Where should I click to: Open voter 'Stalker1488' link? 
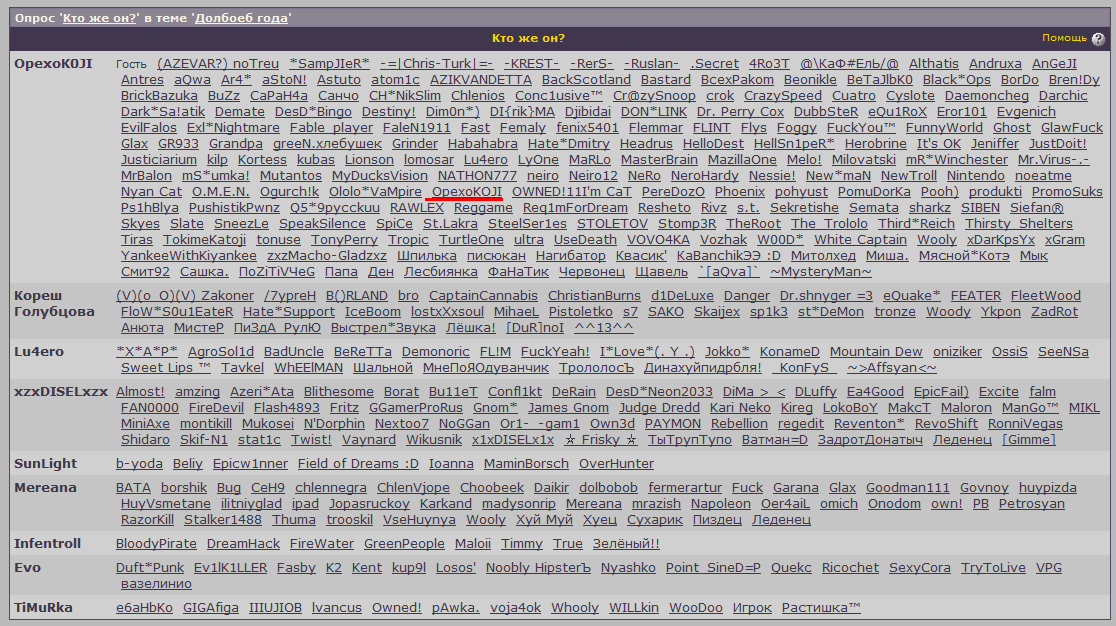[x=223, y=519]
